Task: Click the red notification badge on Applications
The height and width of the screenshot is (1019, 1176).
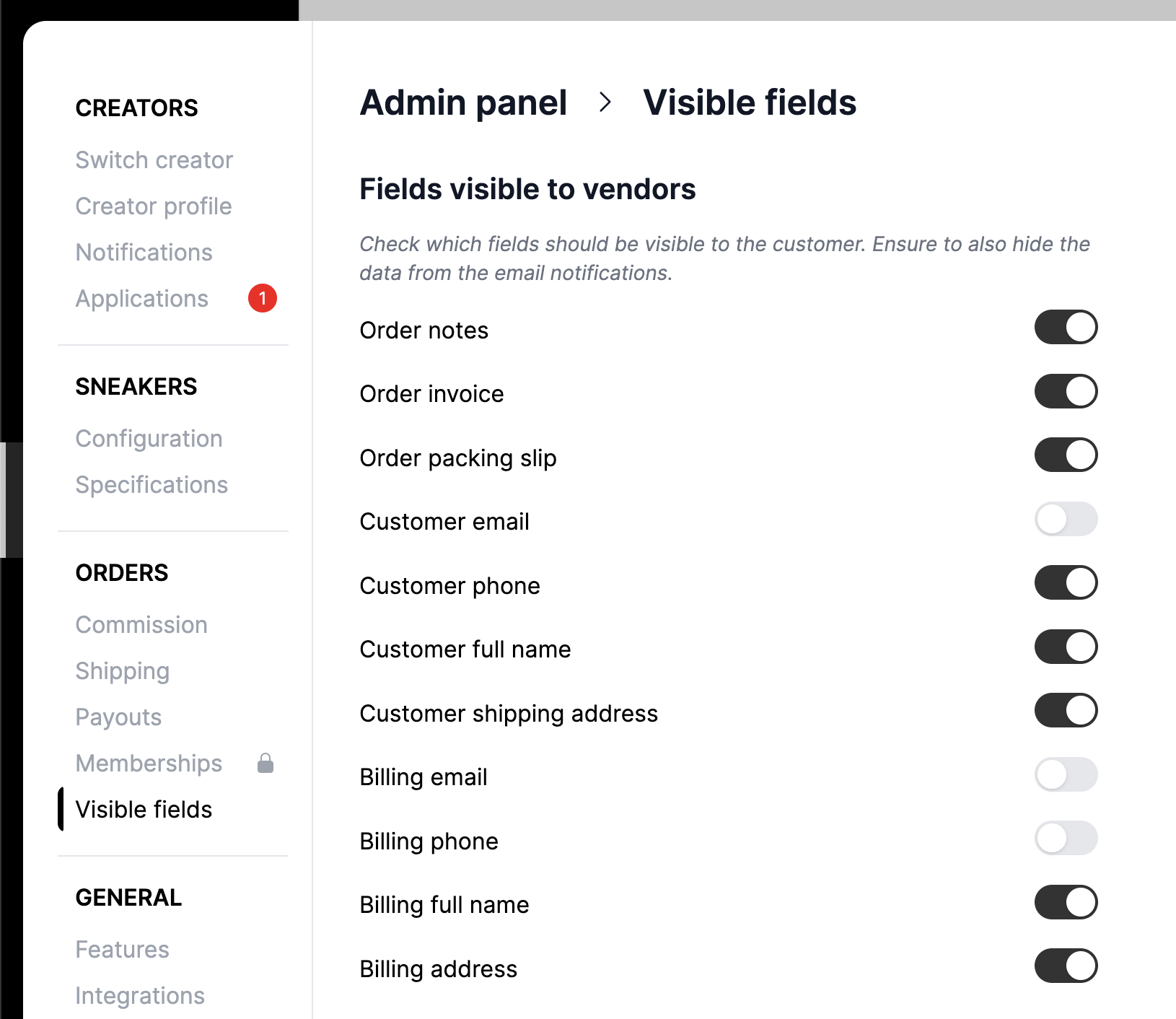Action: tap(263, 298)
